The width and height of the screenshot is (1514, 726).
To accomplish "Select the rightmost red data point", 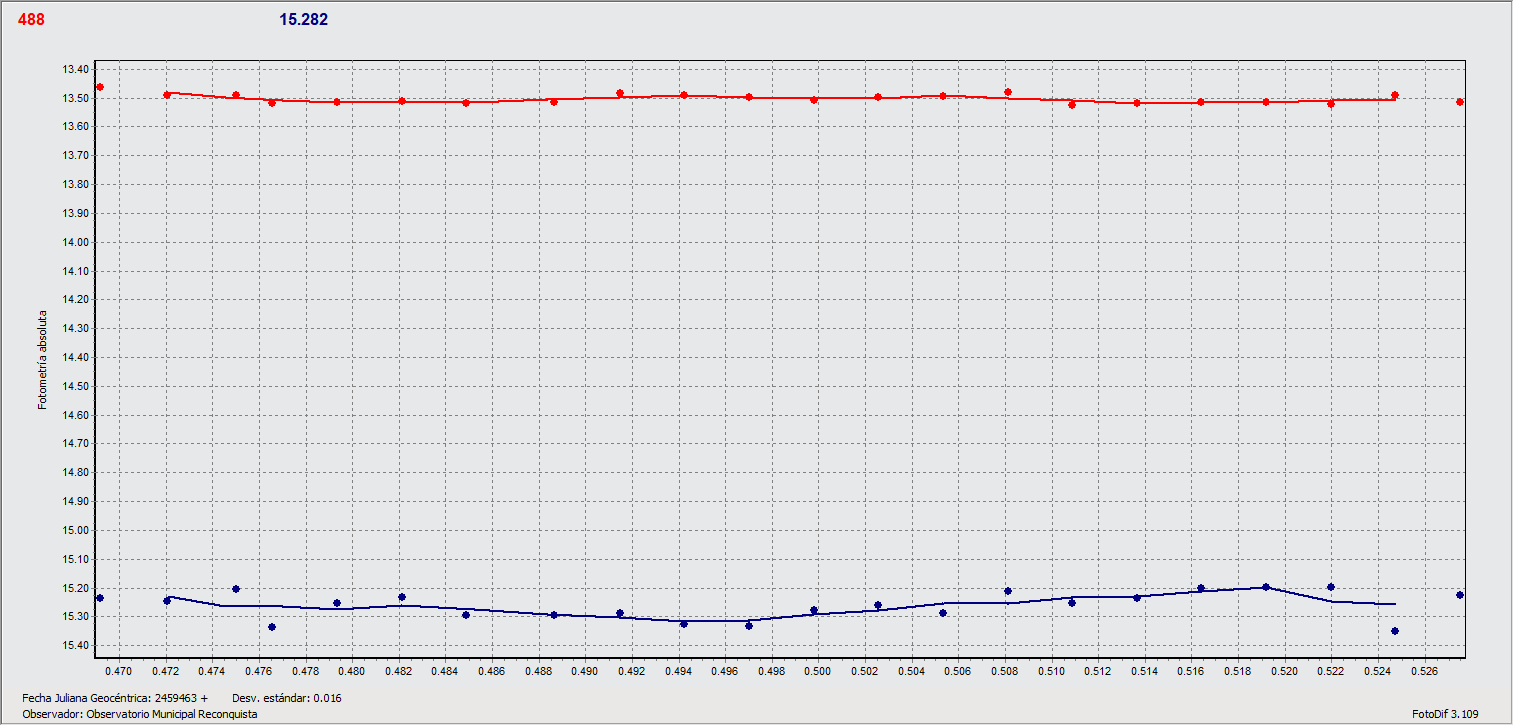I will tap(1460, 102).
